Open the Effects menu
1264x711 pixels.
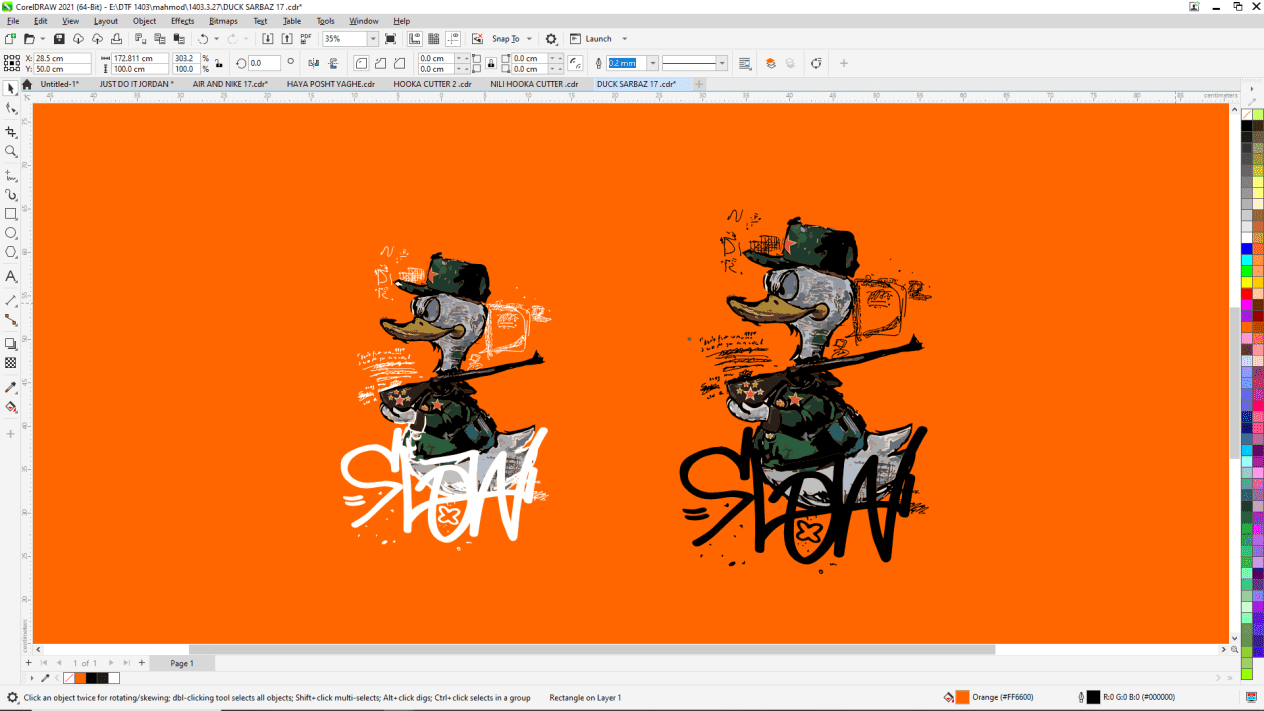[182, 21]
